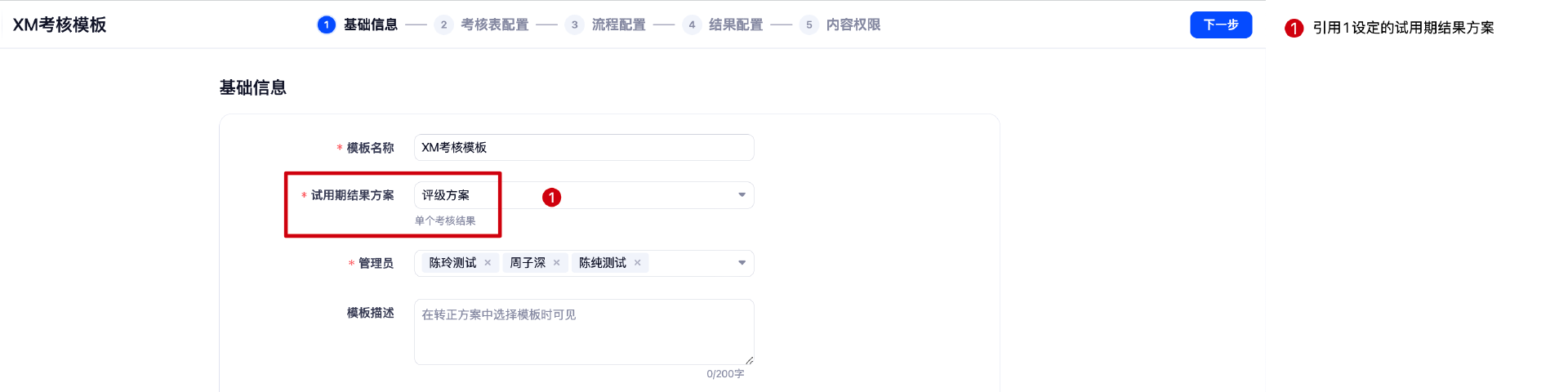1568x392 pixels.
Task: Switch to the 结果配置 step
Action: pyautogui.click(x=735, y=24)
